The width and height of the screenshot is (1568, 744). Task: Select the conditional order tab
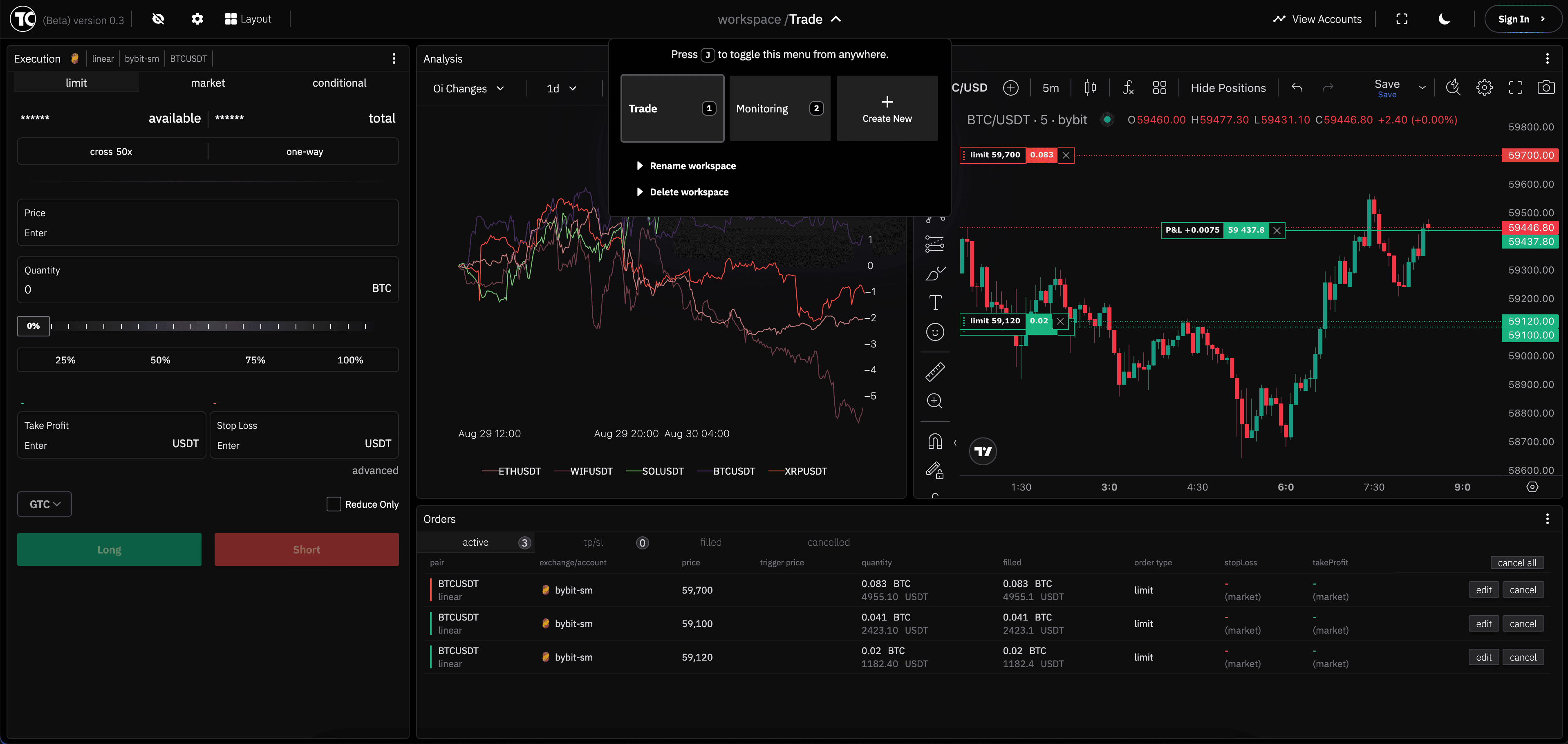(339, 83)
